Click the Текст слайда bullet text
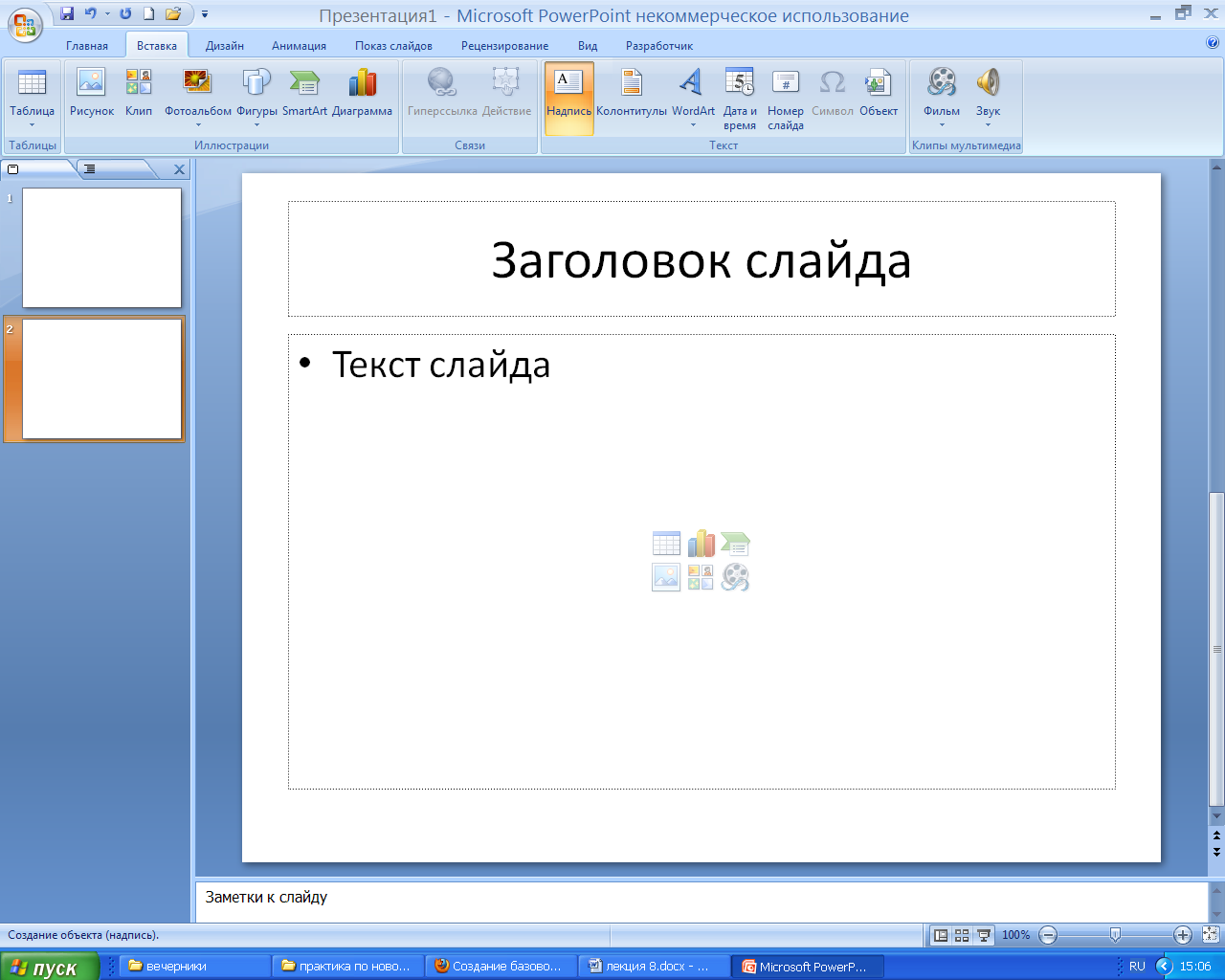 (440, 366)
